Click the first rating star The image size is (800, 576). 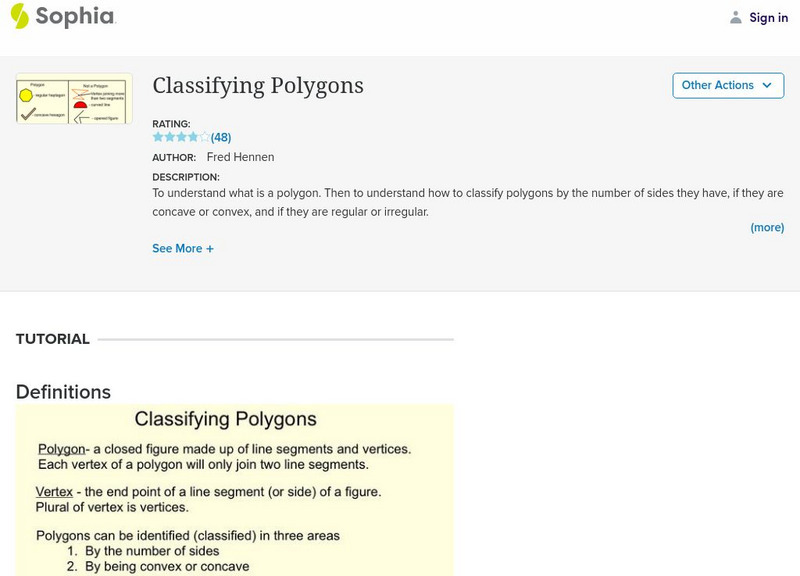point(158,137)
